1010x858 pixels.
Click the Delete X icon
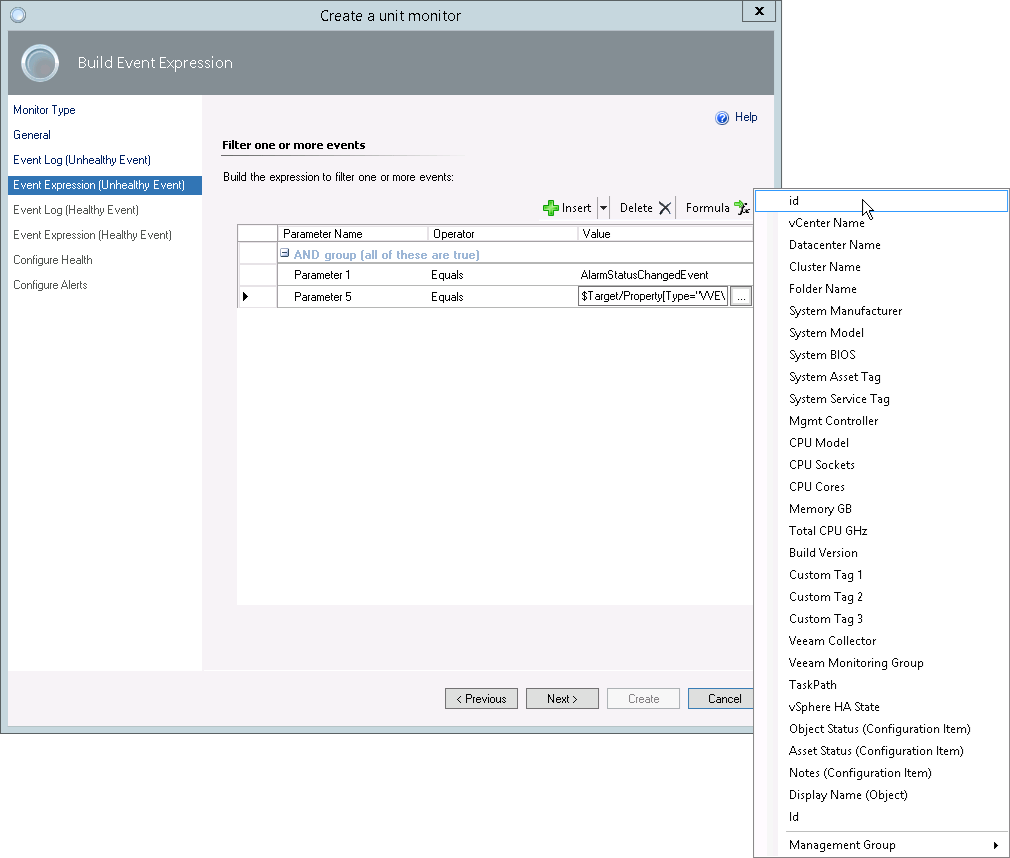click(665, 208)
